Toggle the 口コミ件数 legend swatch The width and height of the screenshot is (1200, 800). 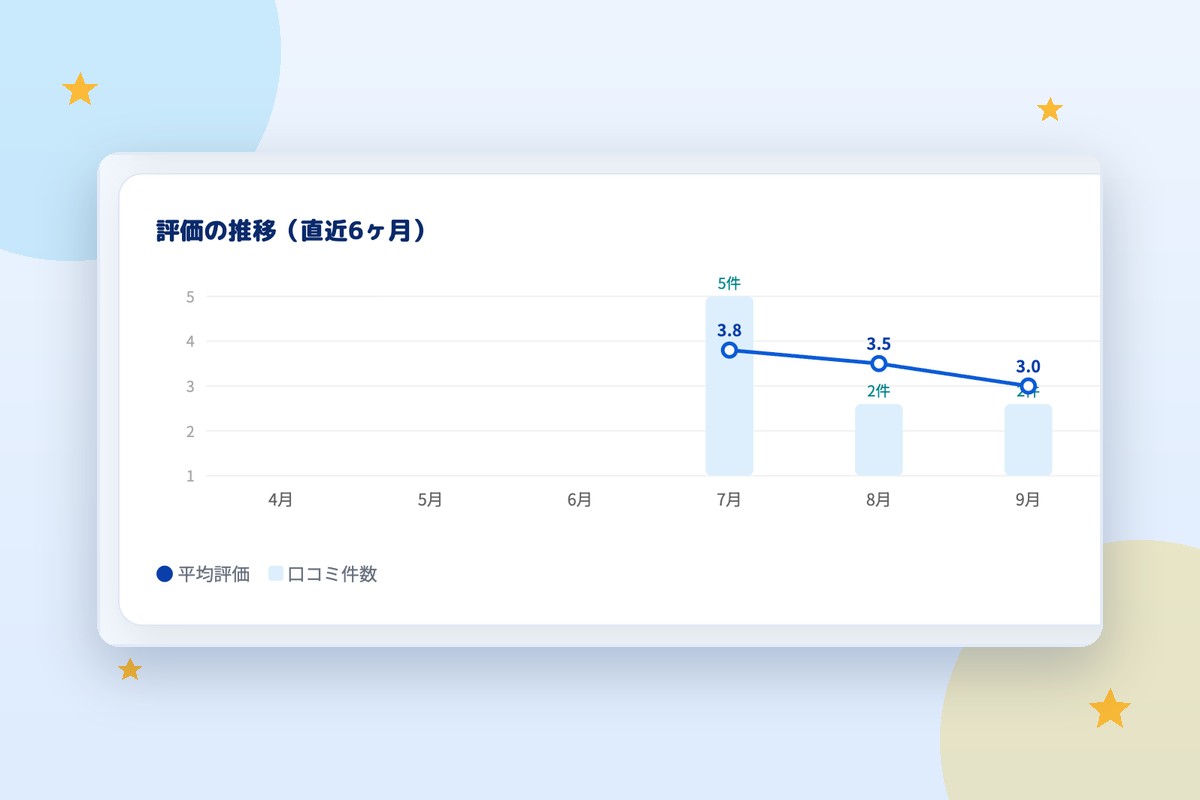(x=276, y=574)
